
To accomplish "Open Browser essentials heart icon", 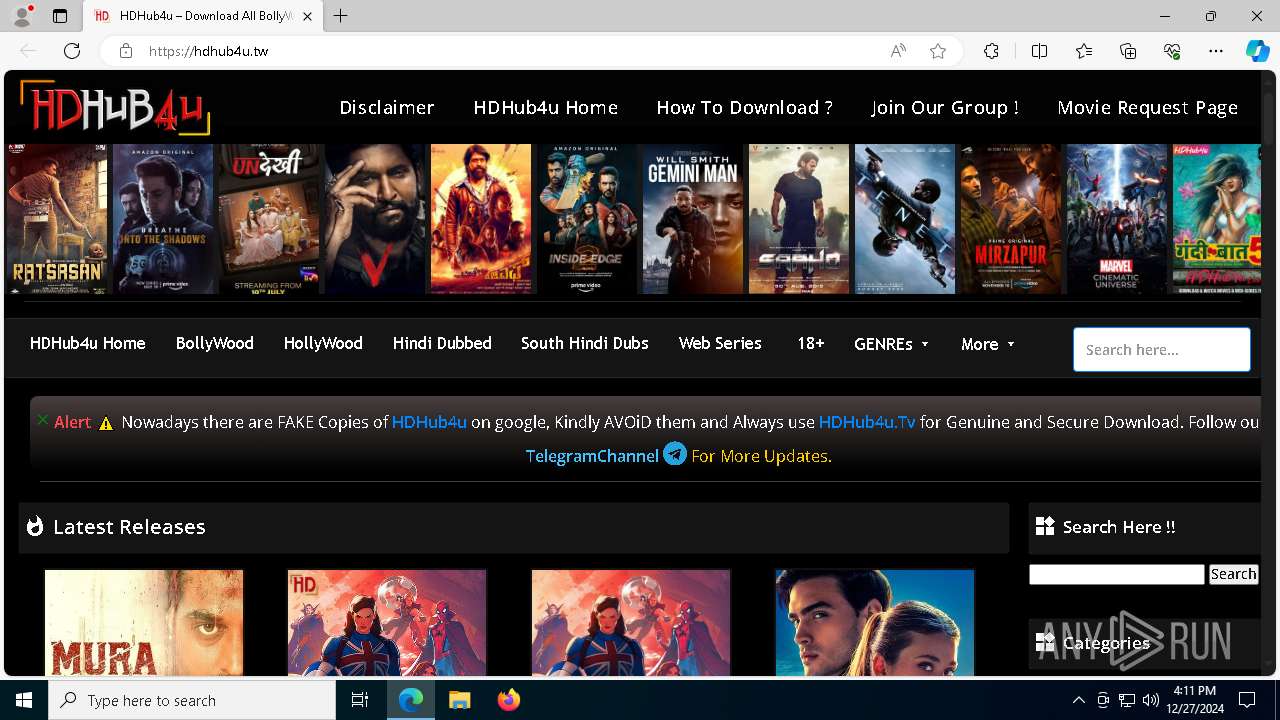I will coord(1172,51).
